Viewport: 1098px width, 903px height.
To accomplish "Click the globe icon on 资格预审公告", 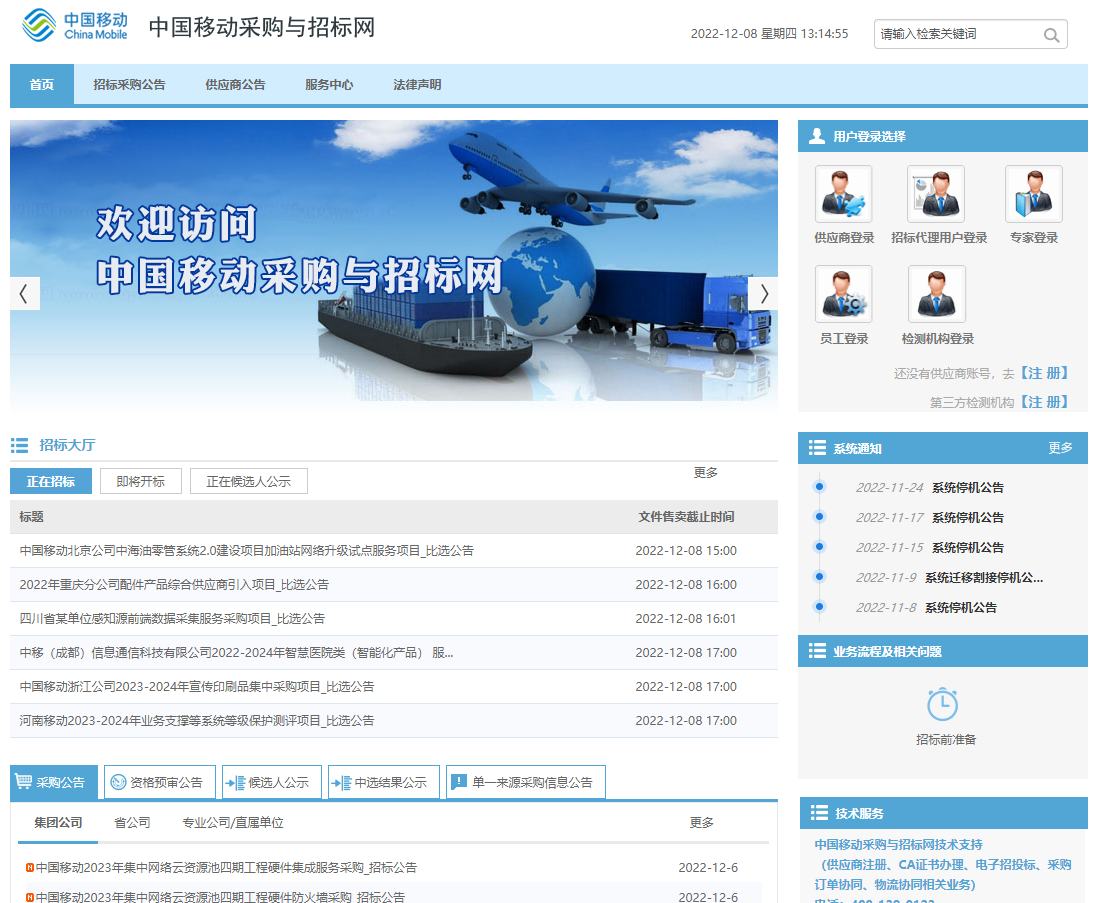I will (119, 783).
